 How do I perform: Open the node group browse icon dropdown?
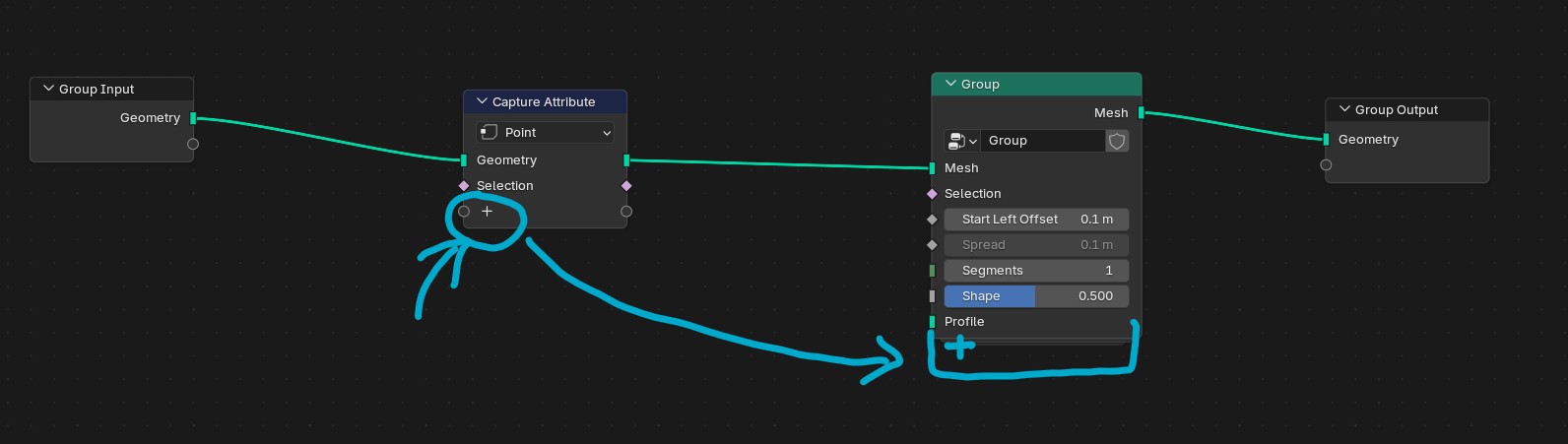pyautogui.click(x=961, y=141)
